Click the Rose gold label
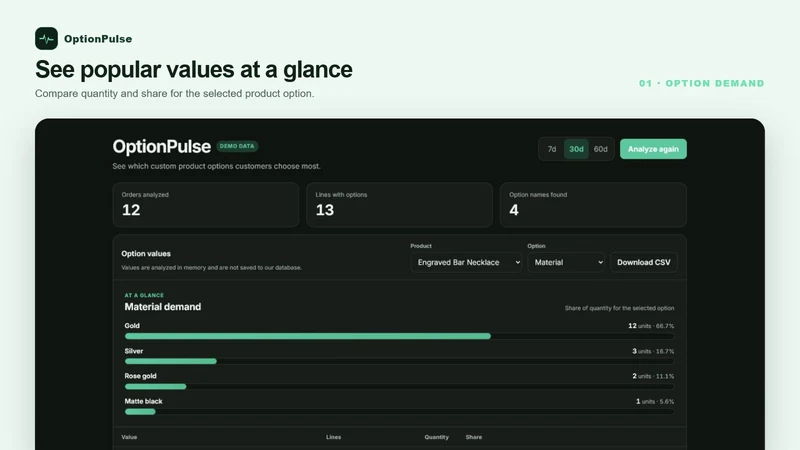800x450 pixels. [x=140, y=376]
